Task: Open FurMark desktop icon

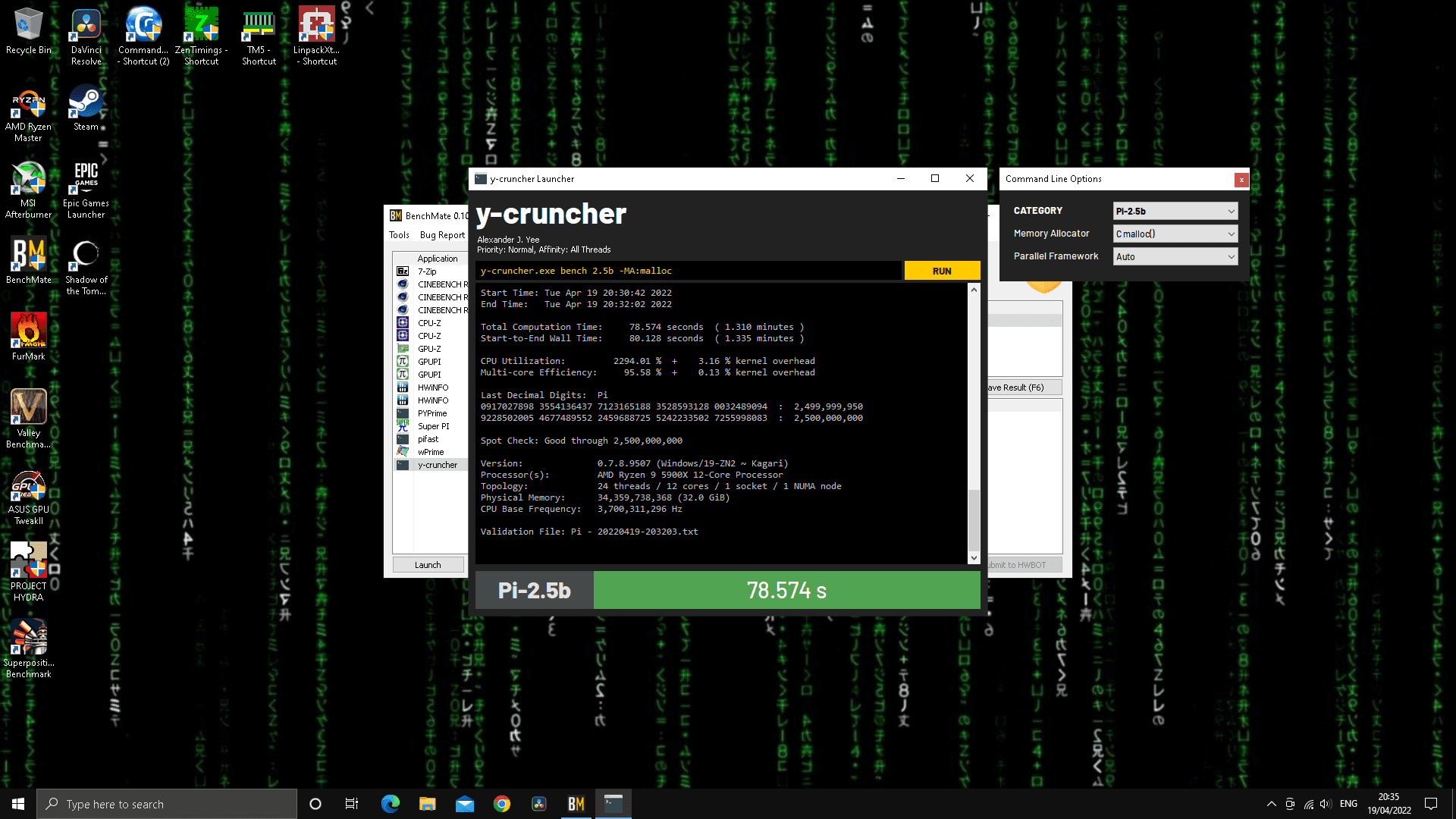Action: [x=28, y=337]
